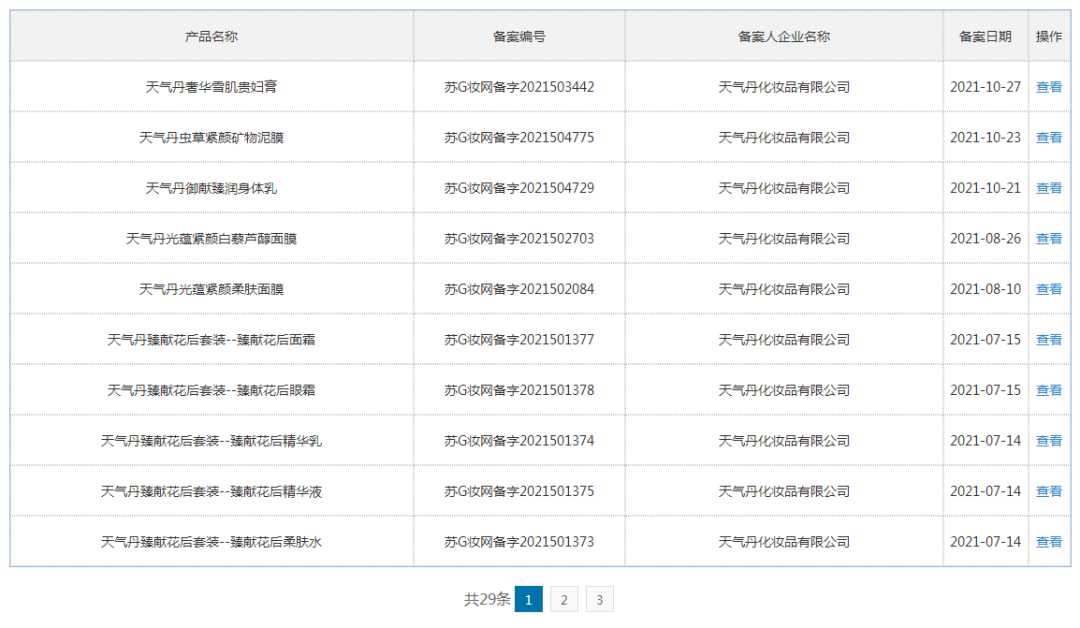
Task: Click the date 2021-10-27
Action: [985, 87]
